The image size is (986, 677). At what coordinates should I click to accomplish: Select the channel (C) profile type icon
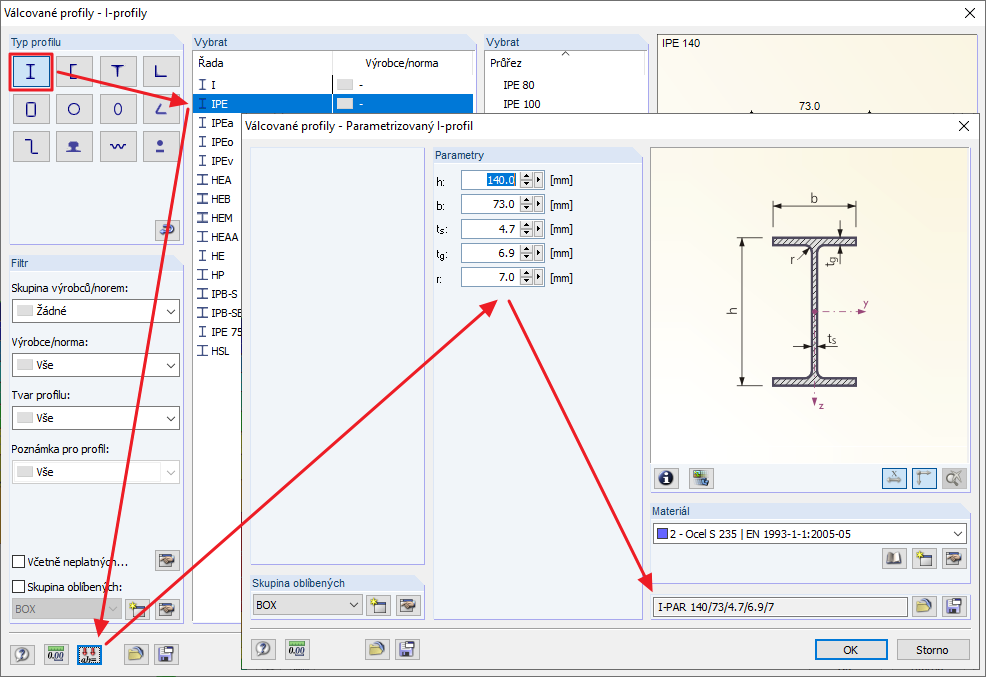(x=74, y=72)
